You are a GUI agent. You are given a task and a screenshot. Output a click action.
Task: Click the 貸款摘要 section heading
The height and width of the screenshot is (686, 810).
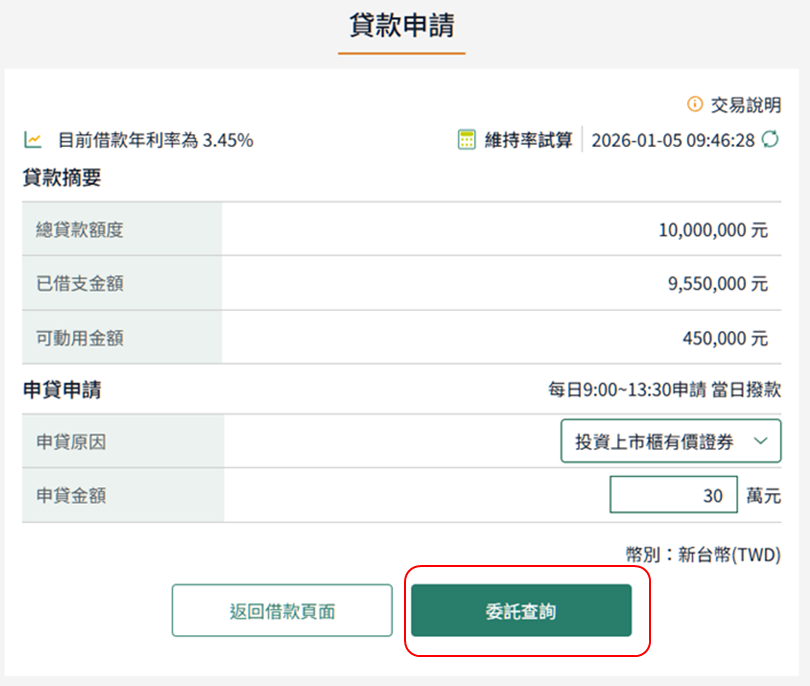62,179
